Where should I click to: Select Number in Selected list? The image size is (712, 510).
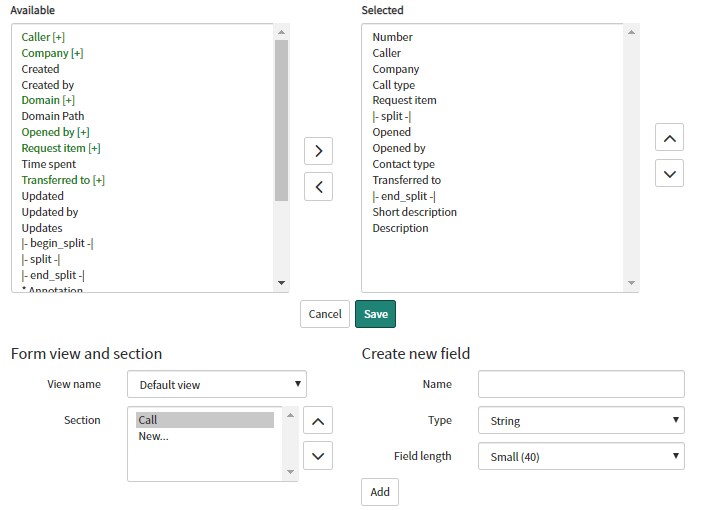(393, 37)
